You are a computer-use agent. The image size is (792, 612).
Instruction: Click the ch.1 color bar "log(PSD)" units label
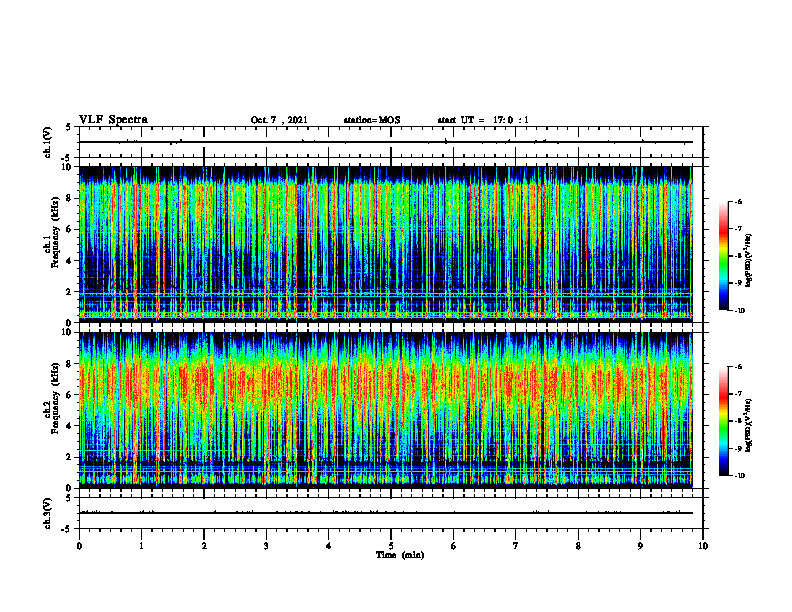[x=749, y=260]
